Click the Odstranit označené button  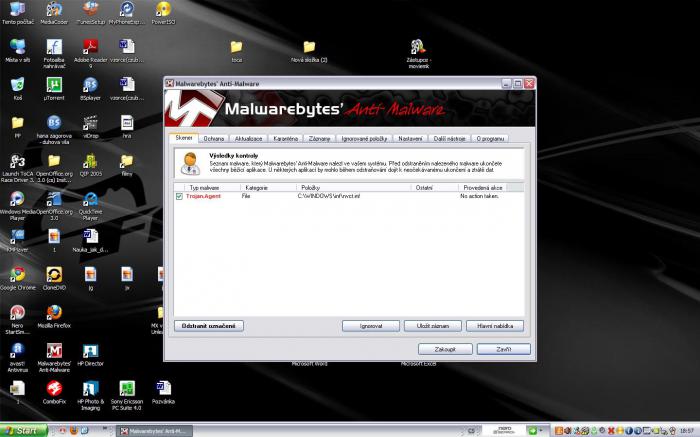click(209, 325)
